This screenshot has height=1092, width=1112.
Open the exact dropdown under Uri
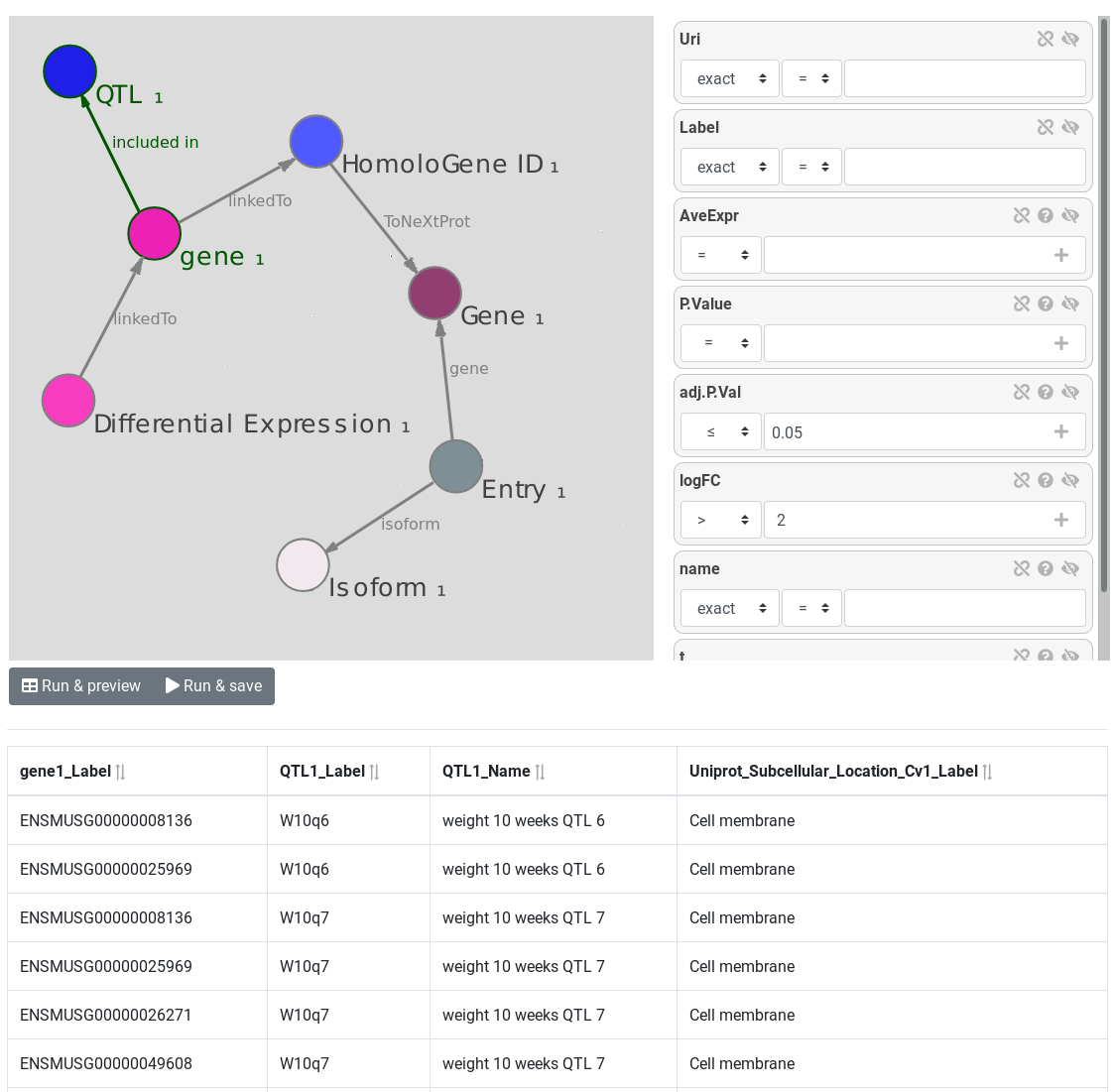tap(730, 78)
